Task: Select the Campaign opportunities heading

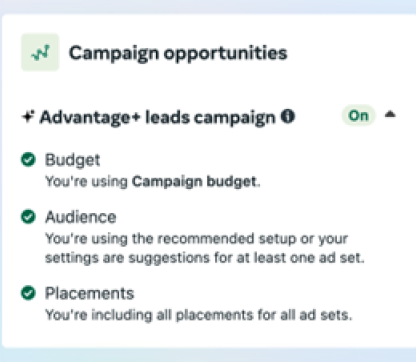Action: [178, 53]
